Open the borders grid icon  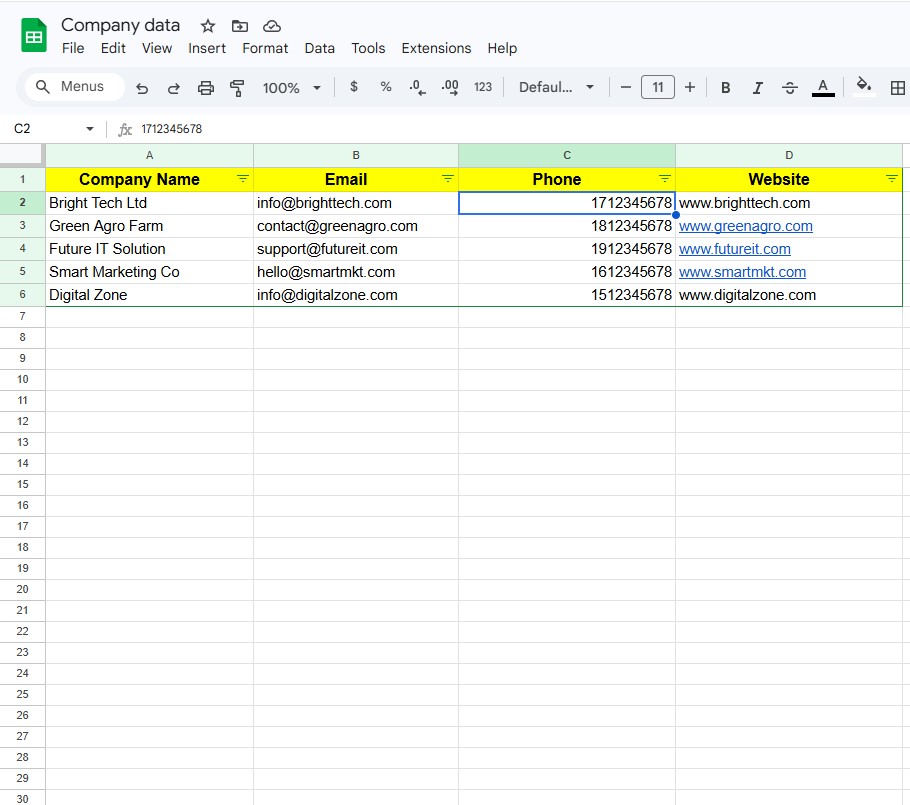click(897, 88)
